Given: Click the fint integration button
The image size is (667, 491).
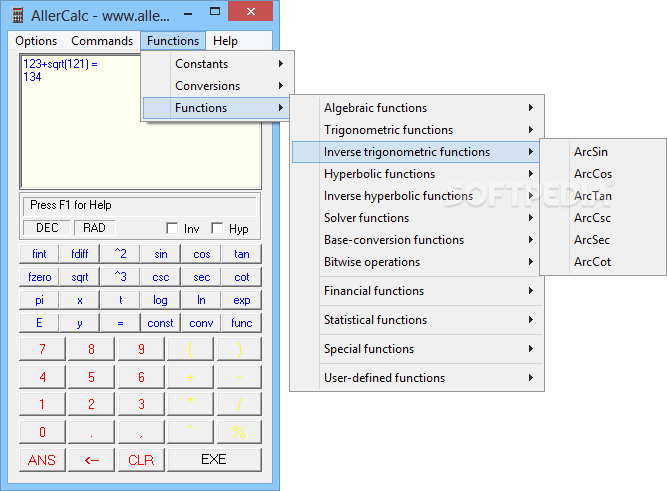Looking at the screenshot, I should (39, 254).
